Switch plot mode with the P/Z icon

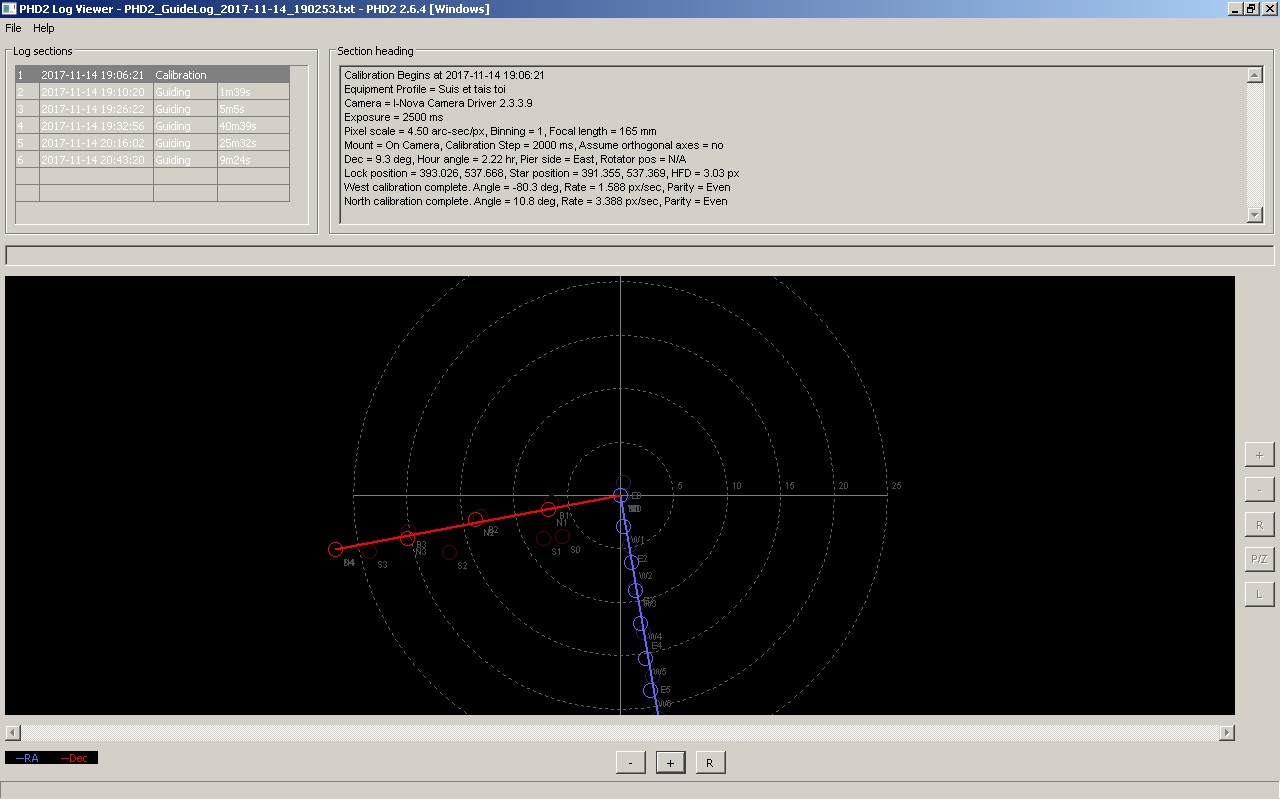(x=1258, y=559)
